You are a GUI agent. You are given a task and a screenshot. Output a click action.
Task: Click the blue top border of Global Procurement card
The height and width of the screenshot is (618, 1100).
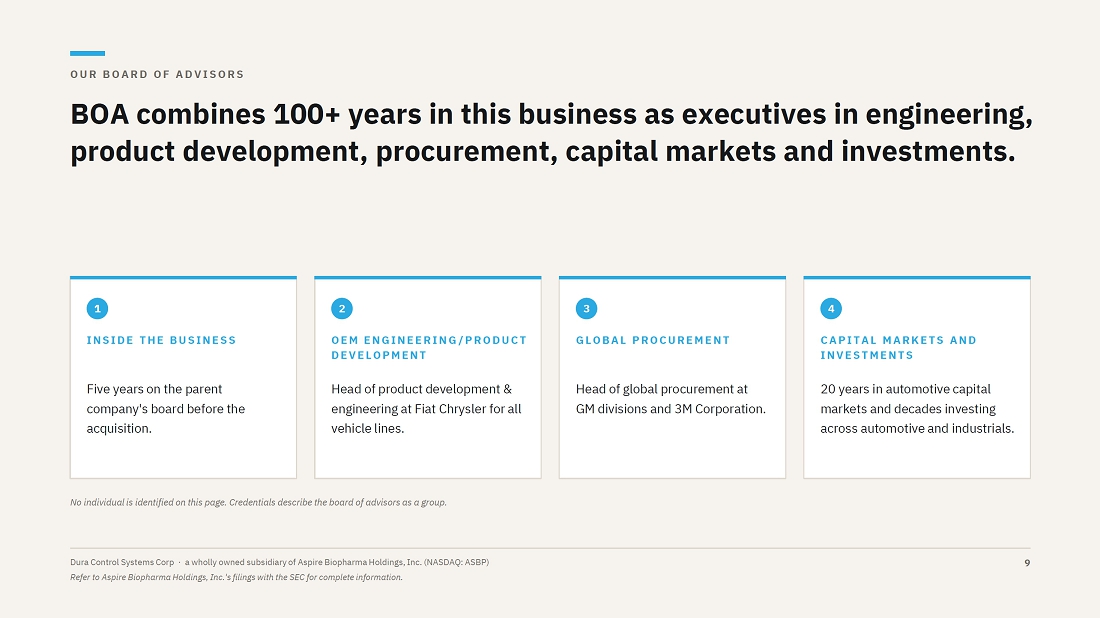point(672,278)
